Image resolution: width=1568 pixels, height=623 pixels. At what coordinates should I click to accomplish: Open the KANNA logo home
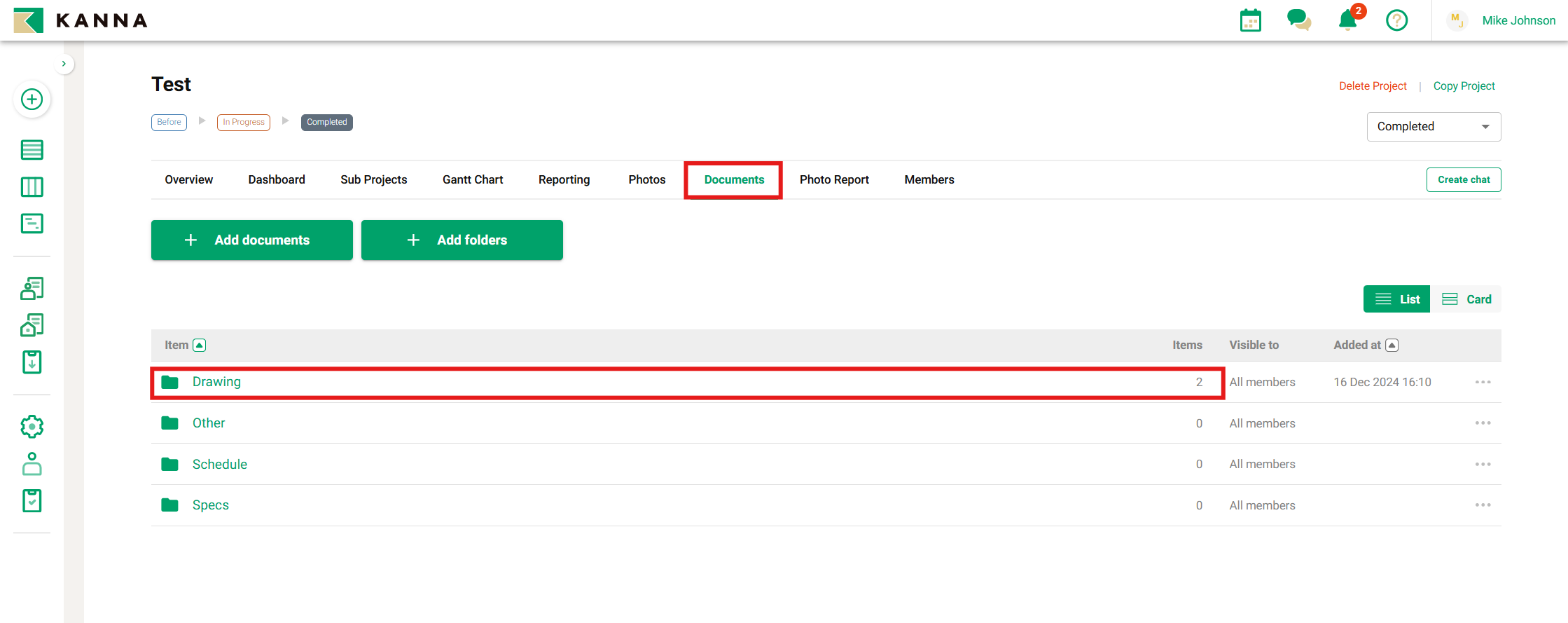(x=81, y=20)
